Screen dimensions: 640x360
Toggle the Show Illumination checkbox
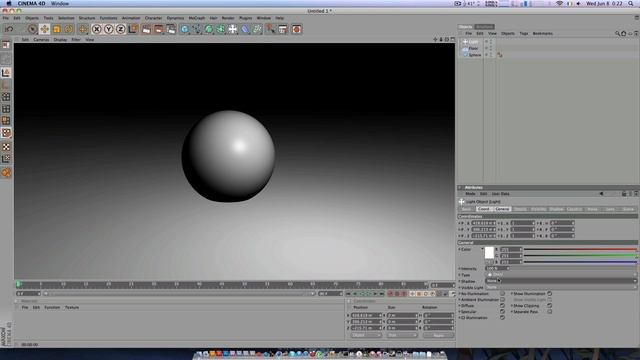550,293
